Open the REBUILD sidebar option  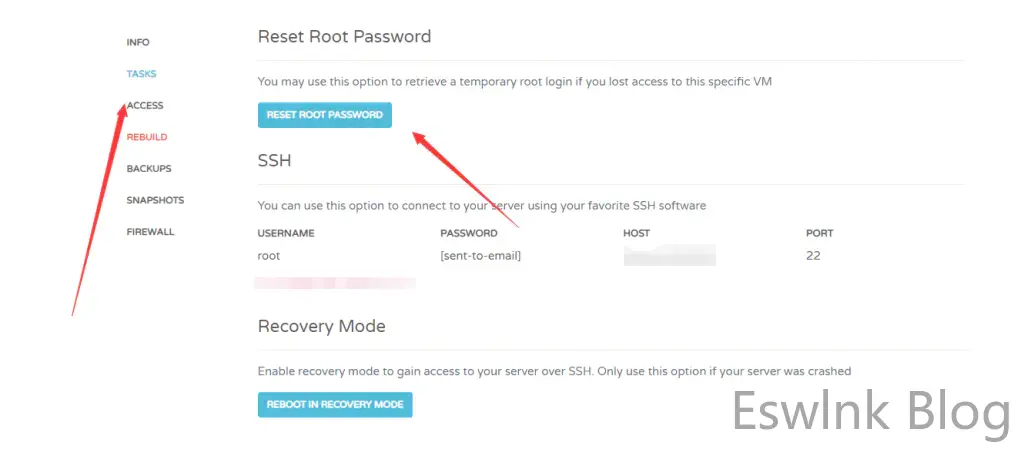point(147,137)
